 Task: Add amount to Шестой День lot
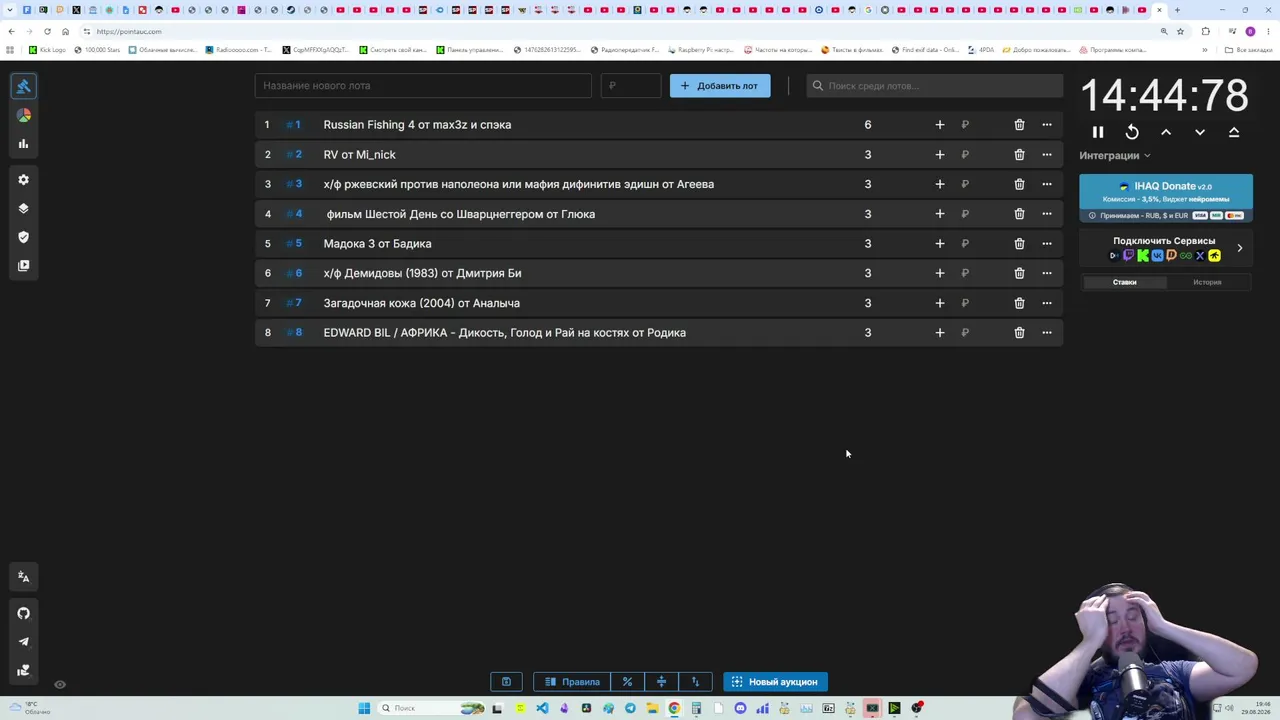pyautogui.click(x=939, y=214)
